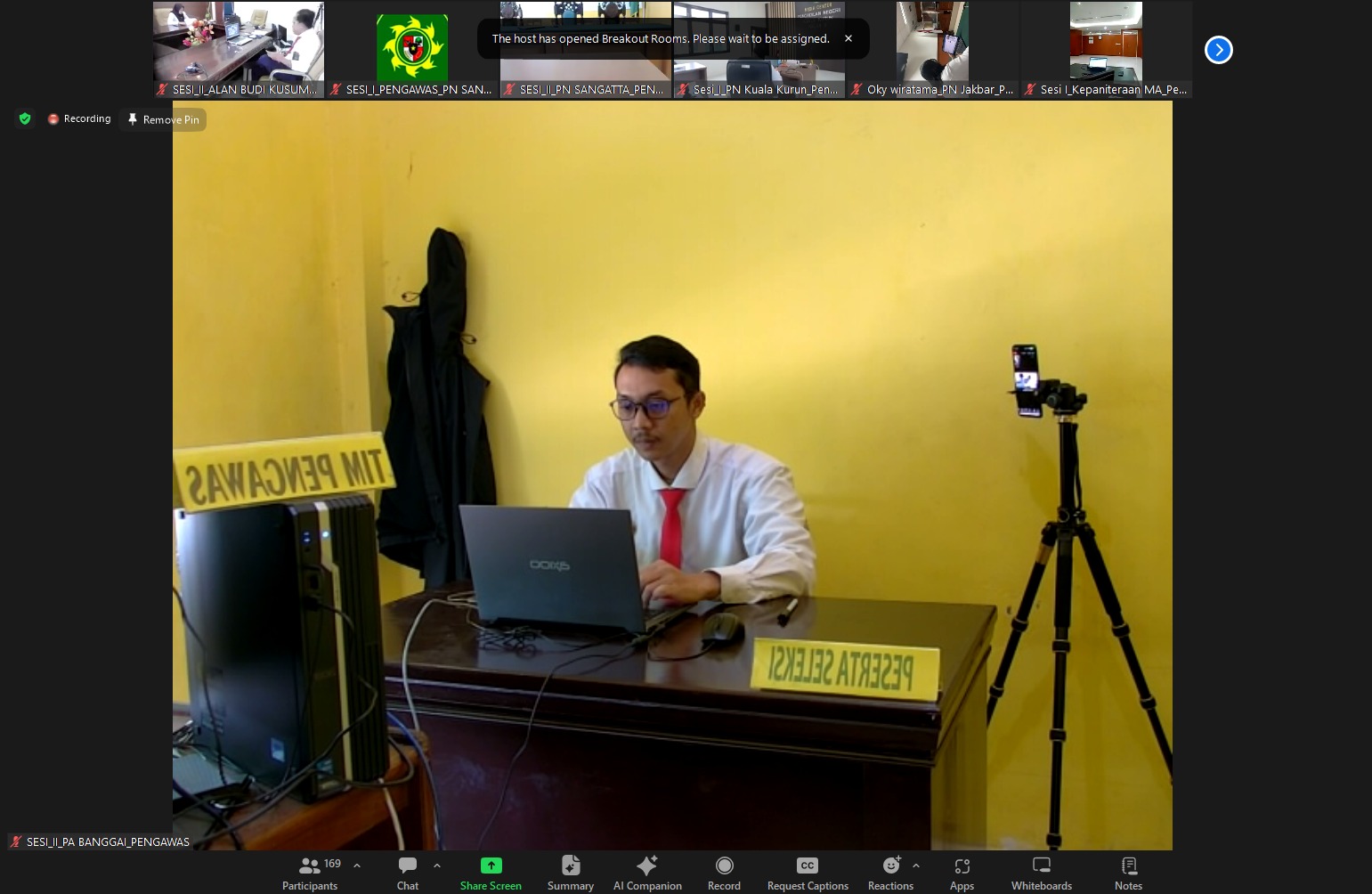Expand the Reactions options arrow
Image resolution: width=1372 pixels, height=894 pixels.
click(x=916, y=866)
